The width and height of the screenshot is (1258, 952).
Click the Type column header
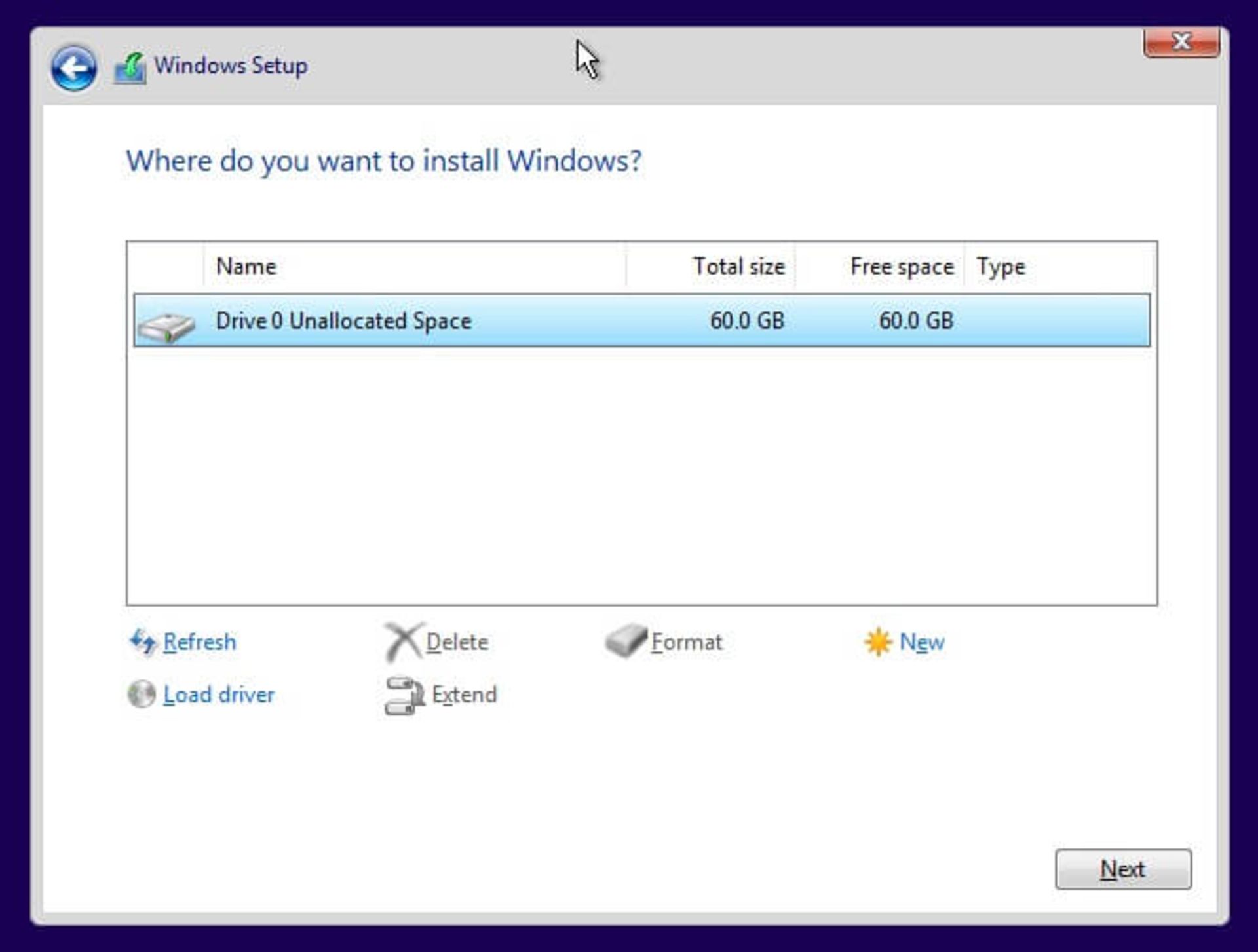(x=1059, y=267)
